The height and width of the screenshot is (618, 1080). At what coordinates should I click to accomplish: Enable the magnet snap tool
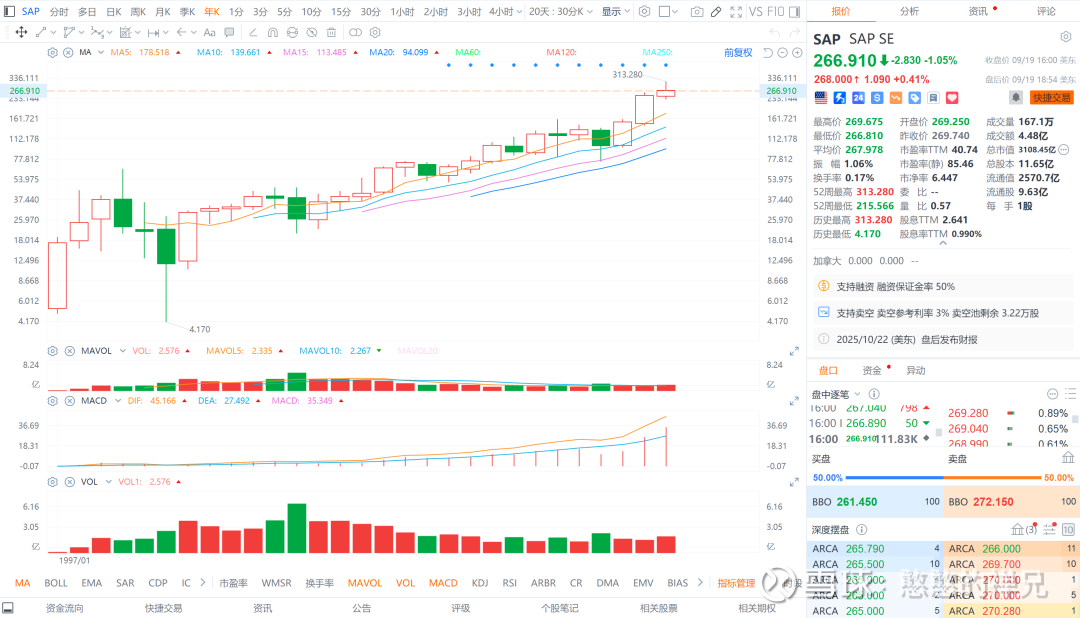coord(273,32)
